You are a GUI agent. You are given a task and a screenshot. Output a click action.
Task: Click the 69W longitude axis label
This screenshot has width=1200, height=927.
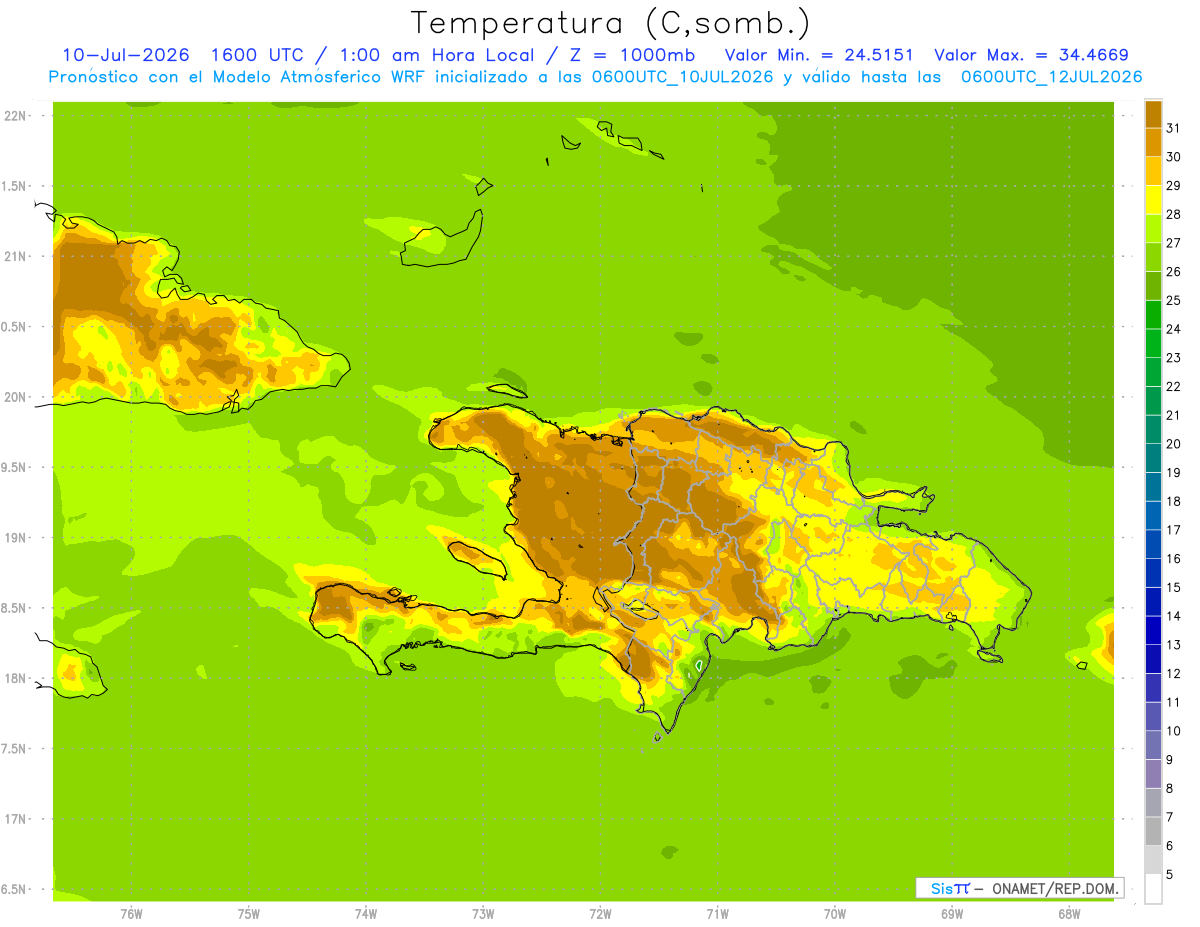point(952,914)
